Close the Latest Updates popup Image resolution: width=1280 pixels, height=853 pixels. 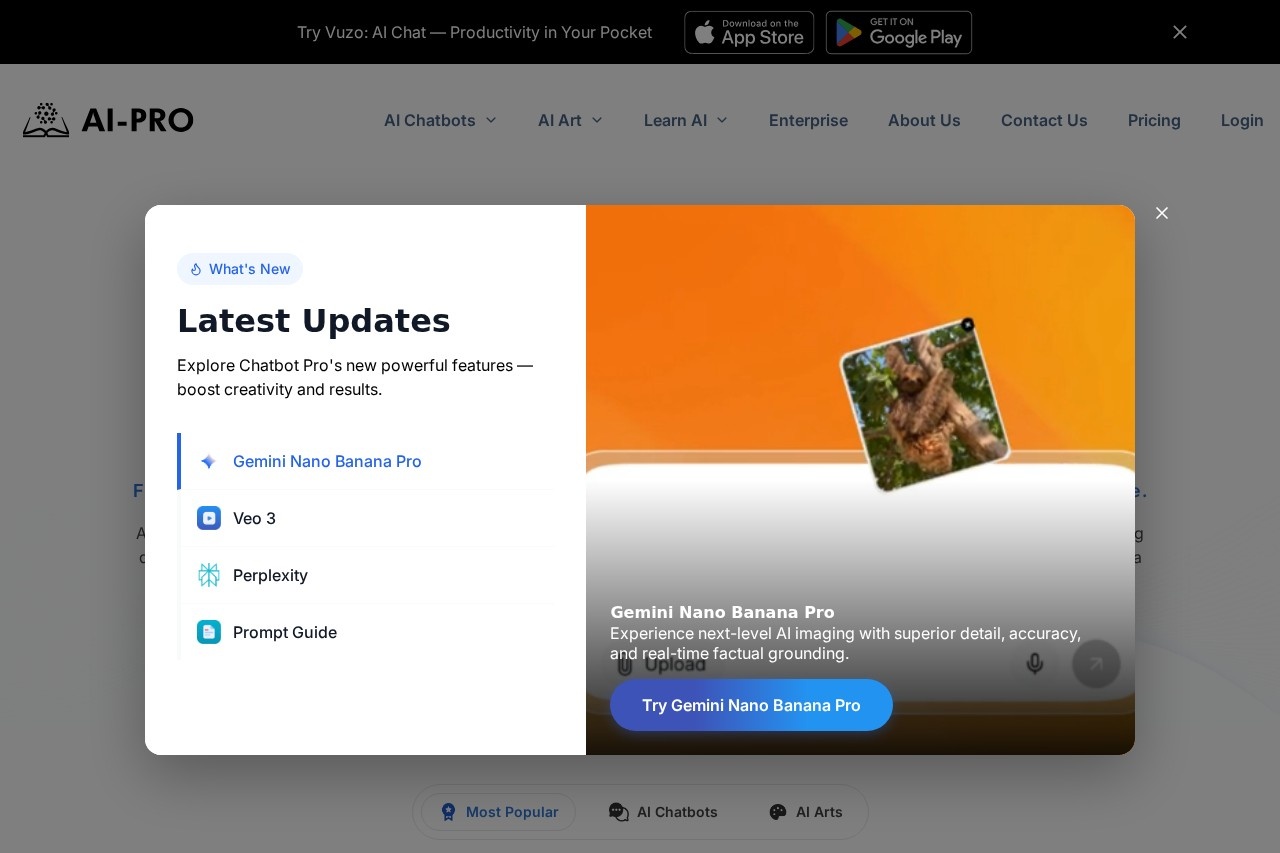[1161, 213]
